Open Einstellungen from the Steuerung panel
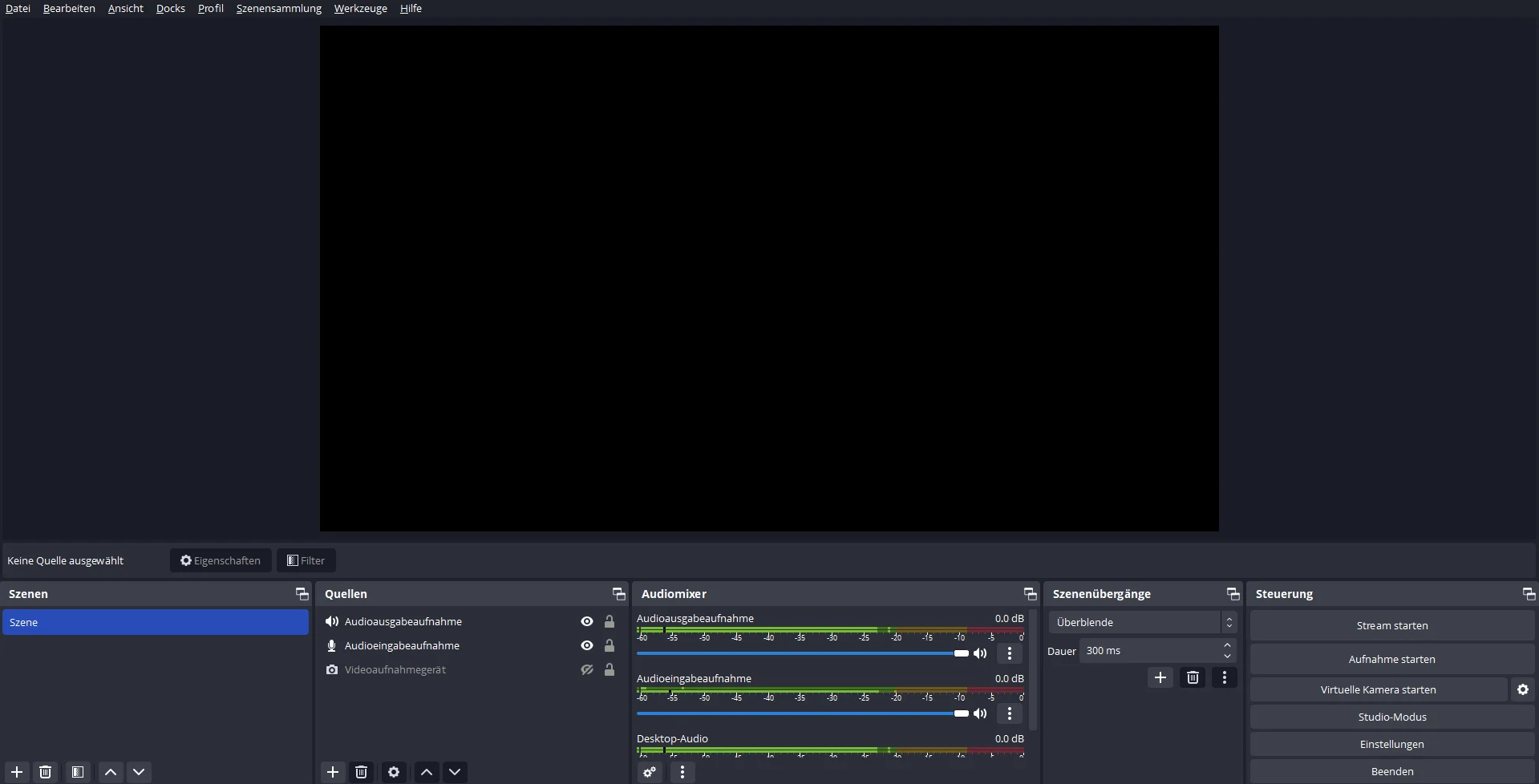Screen dimensions: 1539x784 click(x=1391, y=744)
